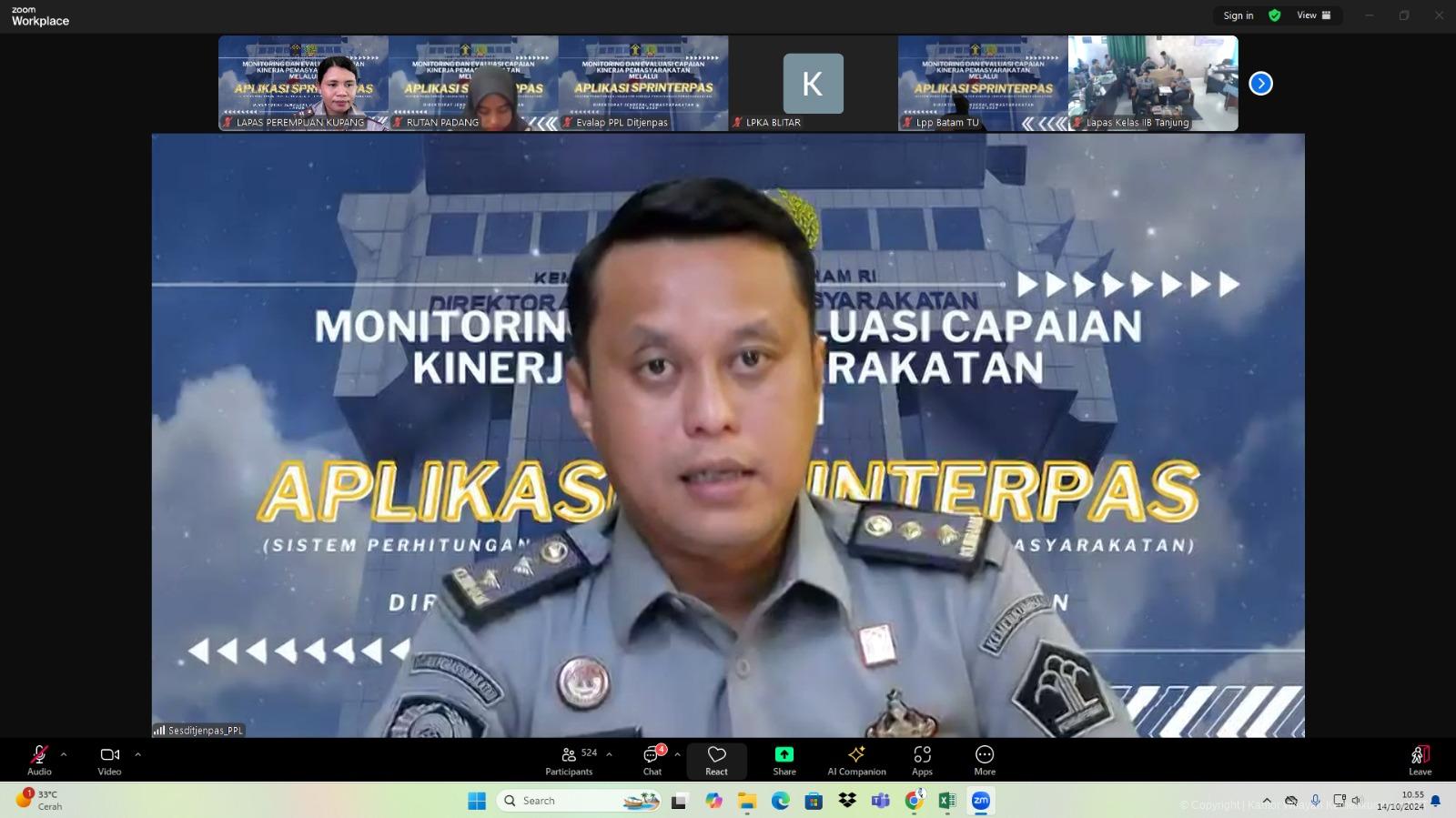Image resolution: width=1456 pixels, height=818 pixels.
Task: Open Task View on the taskbar
Action: [x=679, y=801]
